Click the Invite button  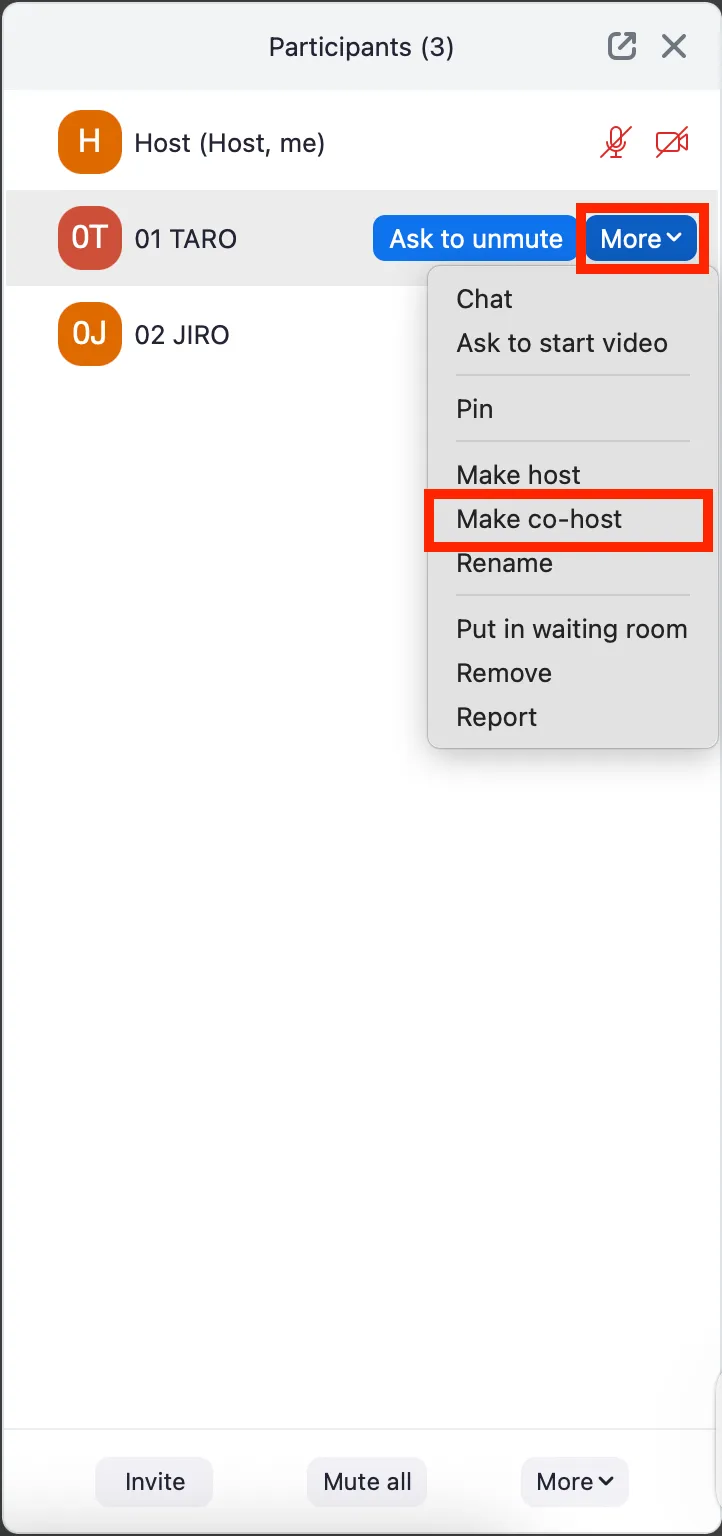tap(155, 1482)
